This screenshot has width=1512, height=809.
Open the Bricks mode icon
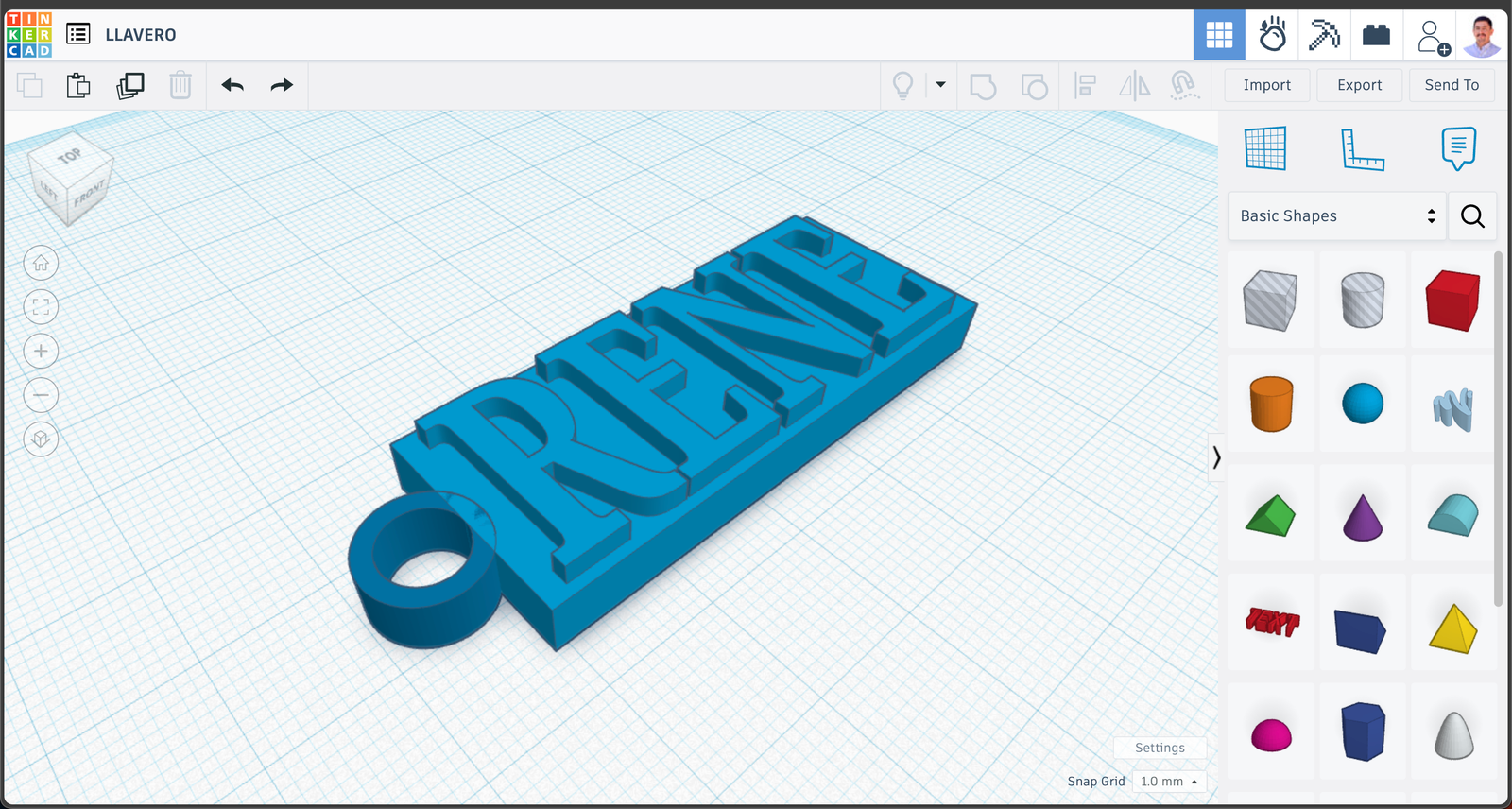tap(1376, 36)
